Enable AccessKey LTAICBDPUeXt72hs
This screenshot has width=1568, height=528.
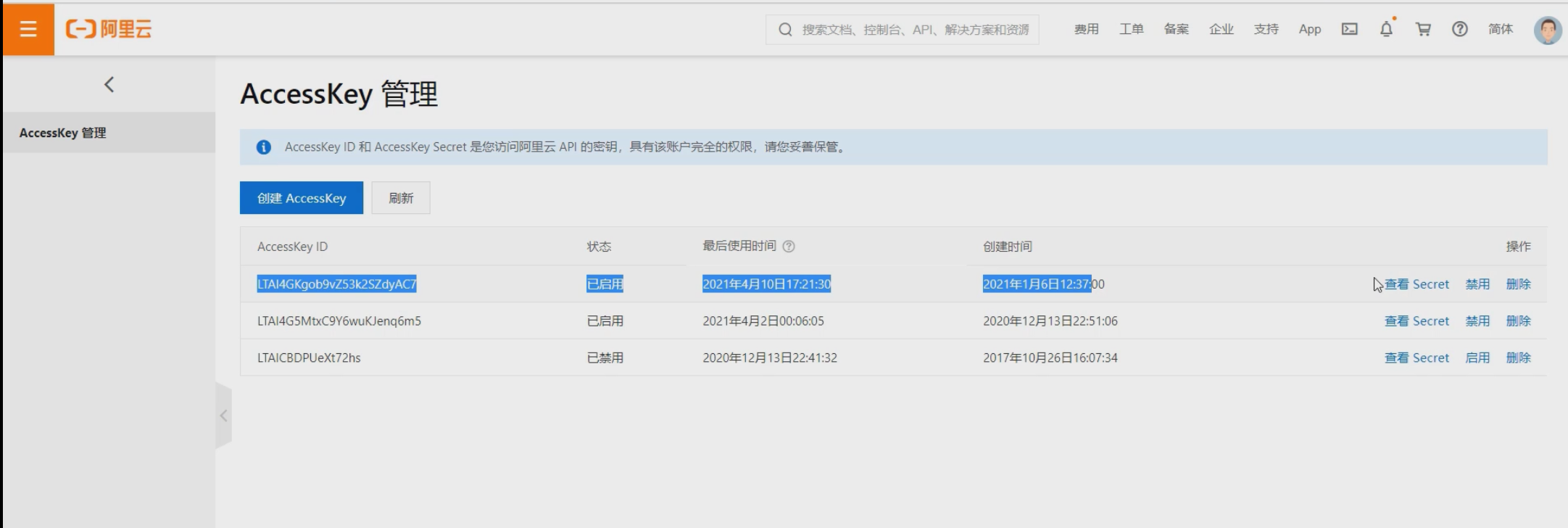(x=1477, y=358)
